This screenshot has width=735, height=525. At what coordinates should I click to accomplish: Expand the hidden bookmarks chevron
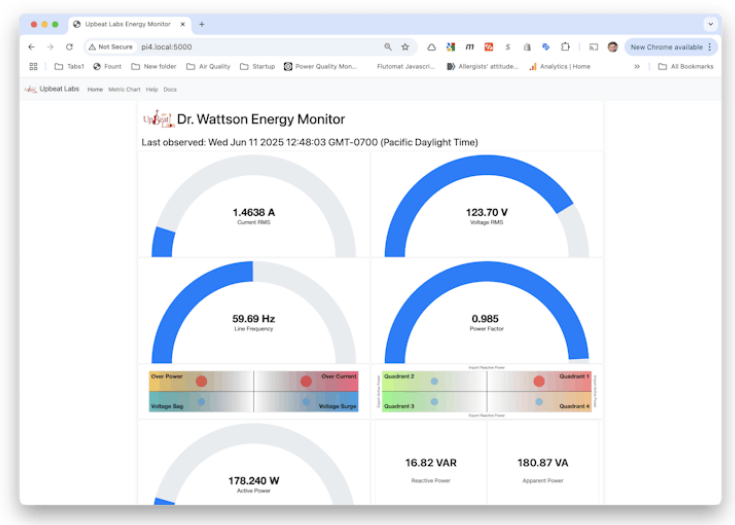(x=637, y=67)
